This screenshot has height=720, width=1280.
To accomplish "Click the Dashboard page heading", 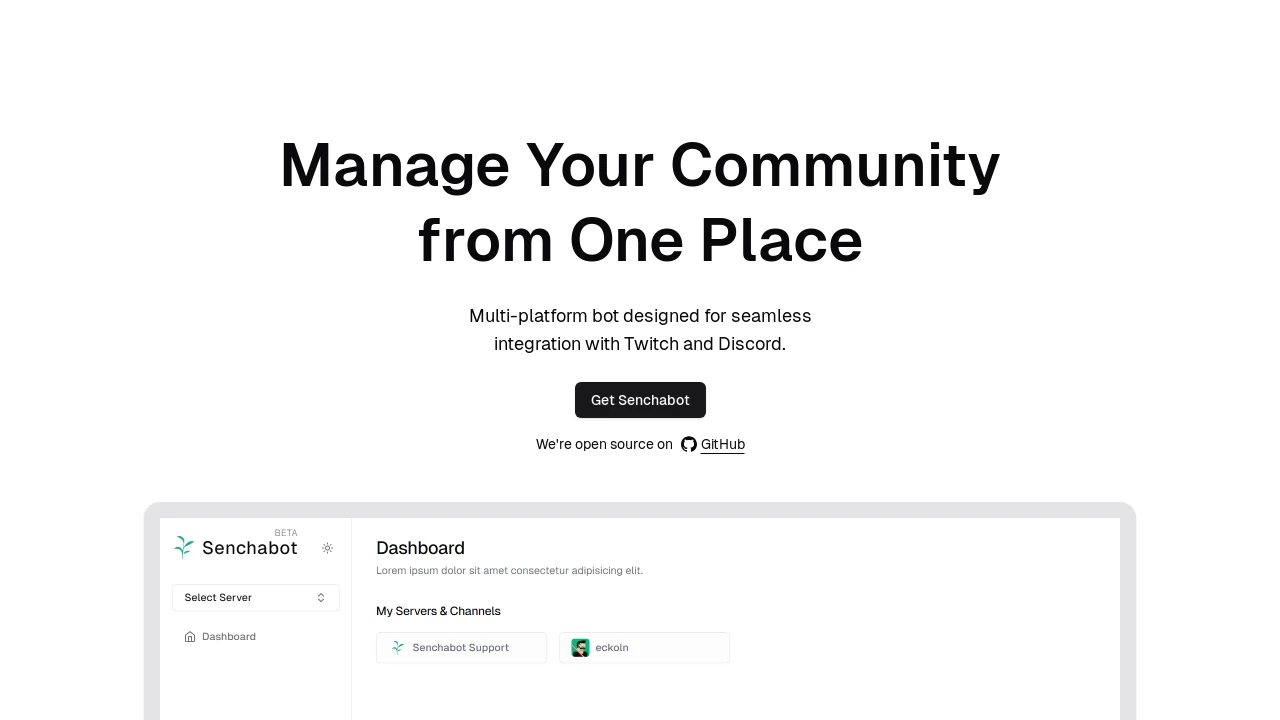I will [x=420, y=548].
